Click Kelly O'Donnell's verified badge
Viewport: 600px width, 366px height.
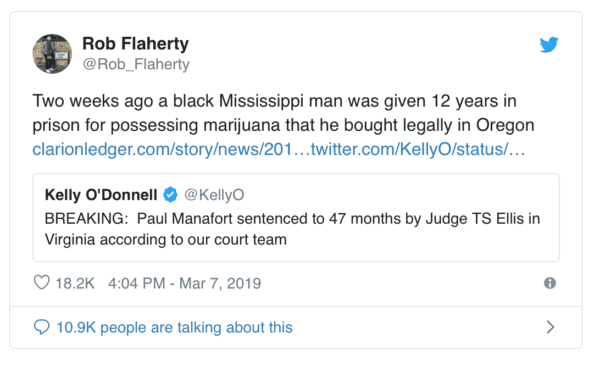[170, 194]
